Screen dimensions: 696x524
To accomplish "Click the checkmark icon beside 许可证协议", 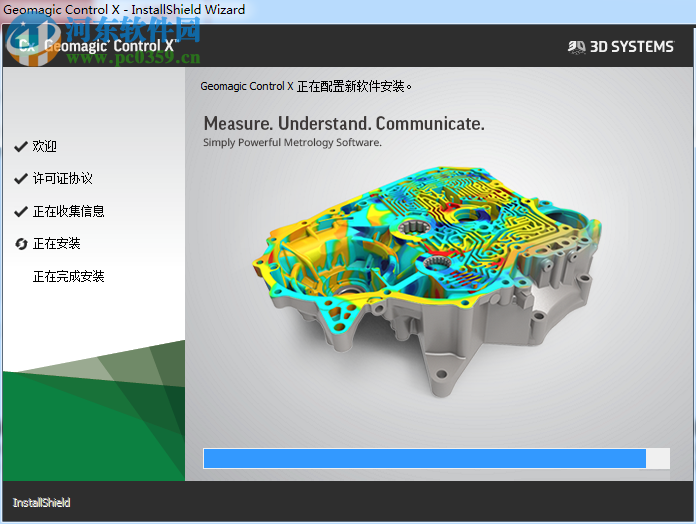I will click(x=21, y=179).
